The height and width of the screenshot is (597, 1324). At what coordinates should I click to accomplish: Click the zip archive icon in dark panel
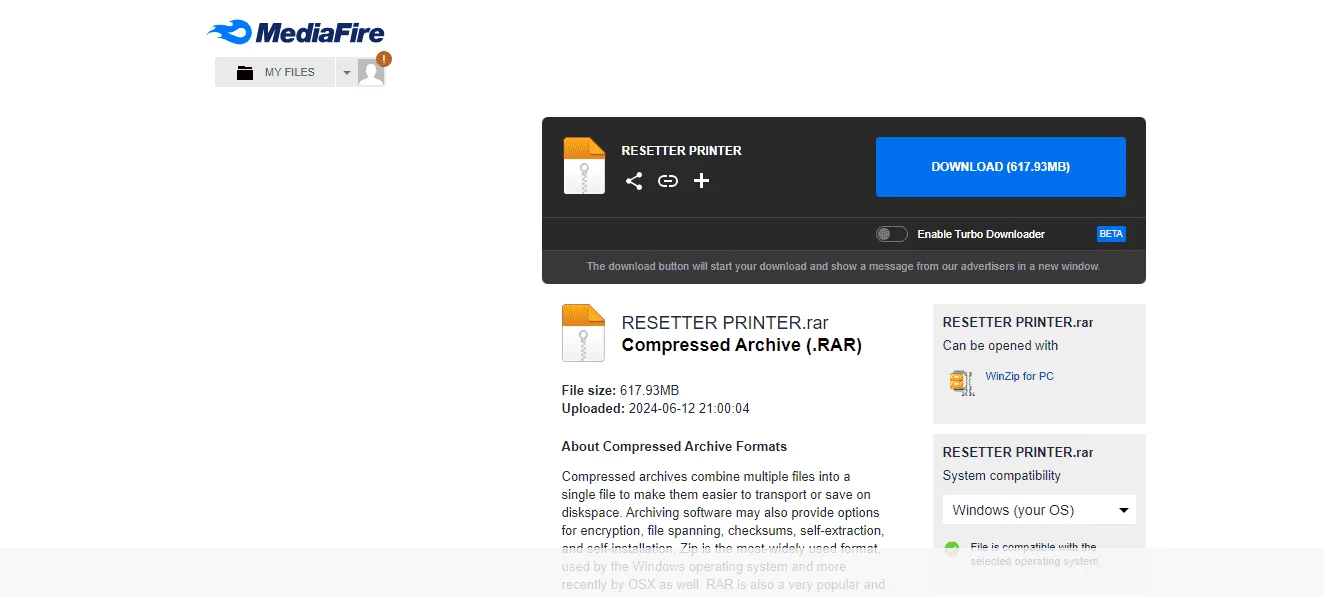click(585, 166)
